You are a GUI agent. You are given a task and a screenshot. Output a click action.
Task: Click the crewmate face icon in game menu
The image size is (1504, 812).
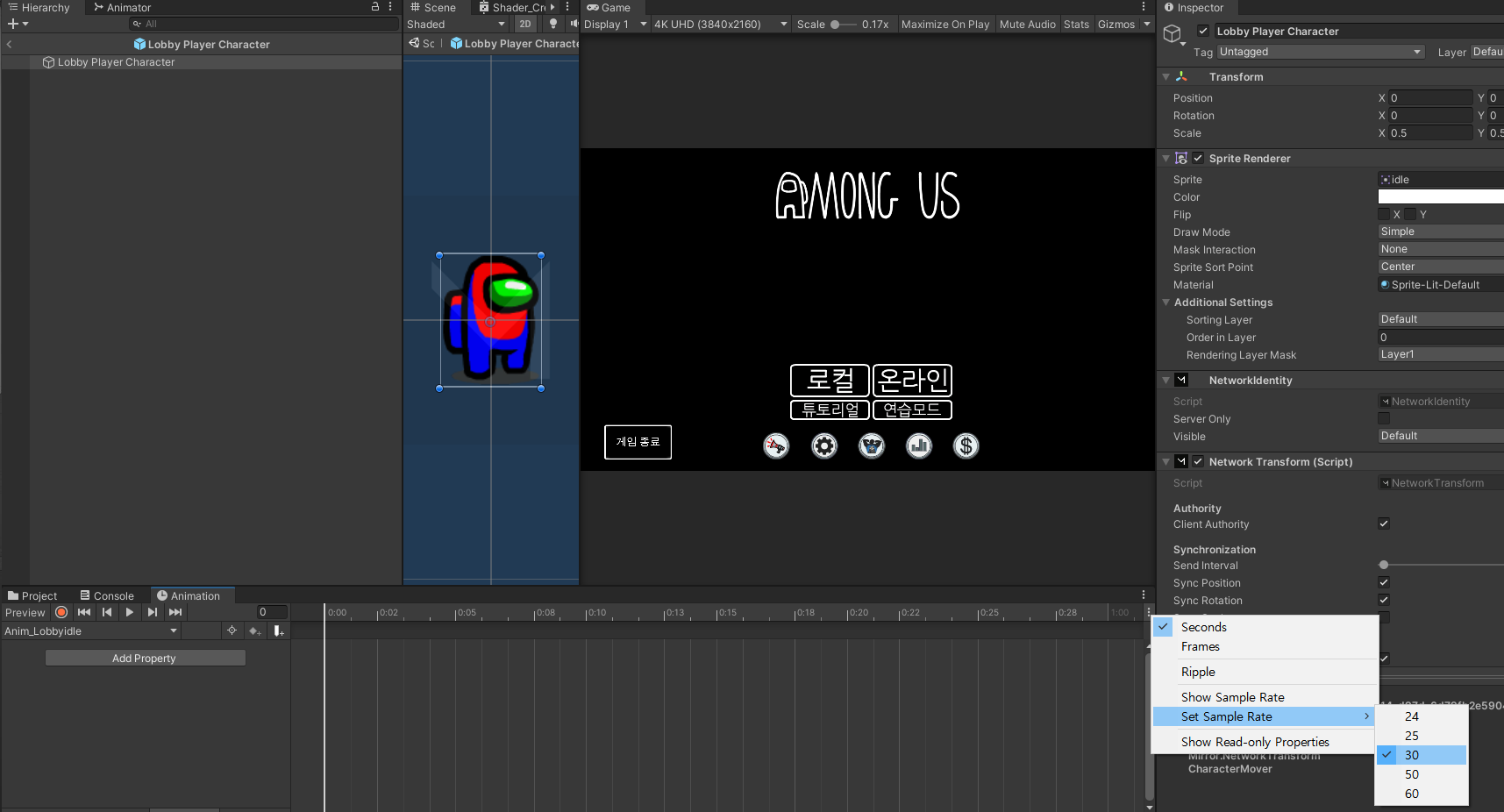click(x=872, y=446)
